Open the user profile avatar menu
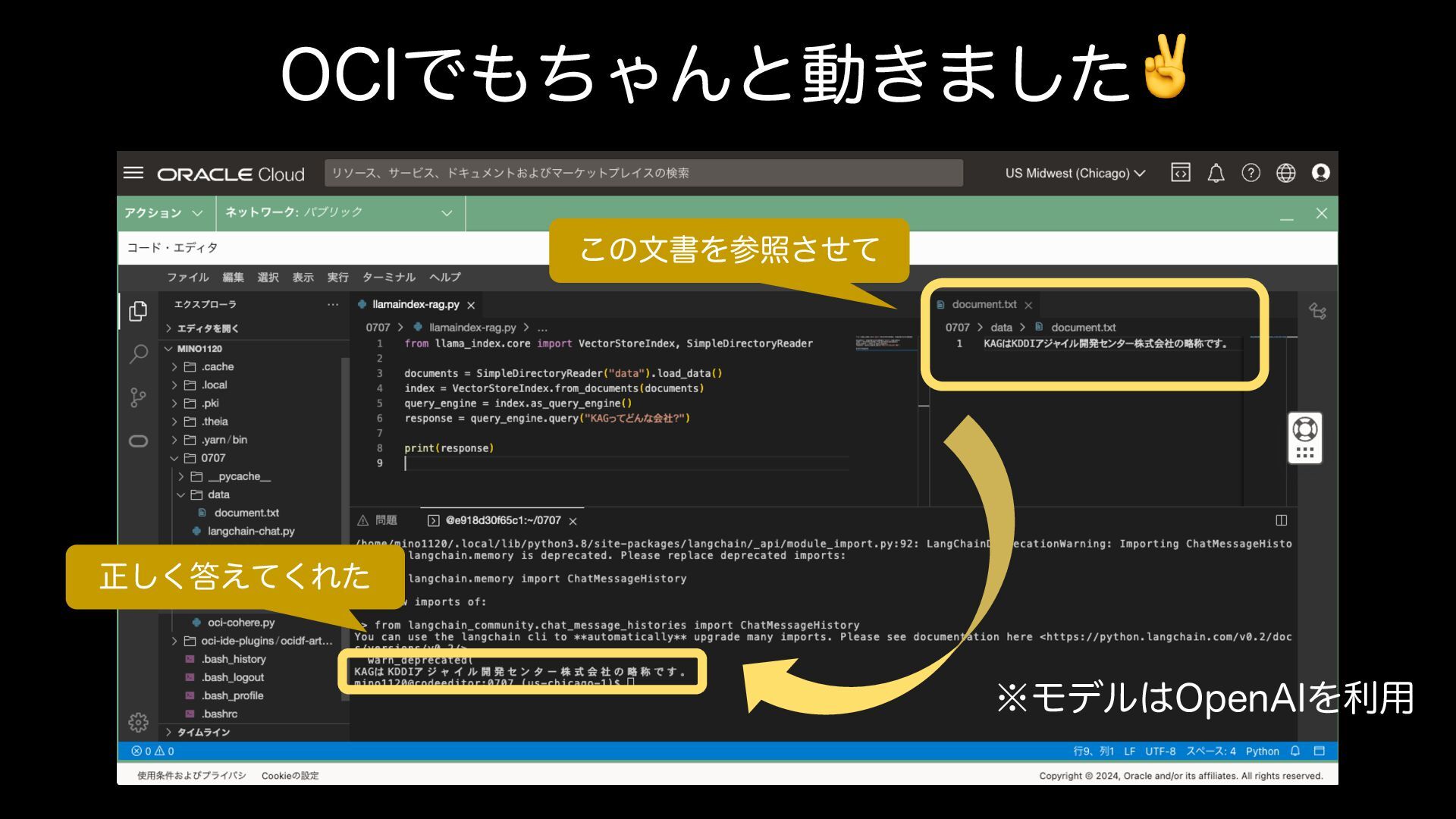The width and height of the screenshot is (1456, 819). [1320, 173]
